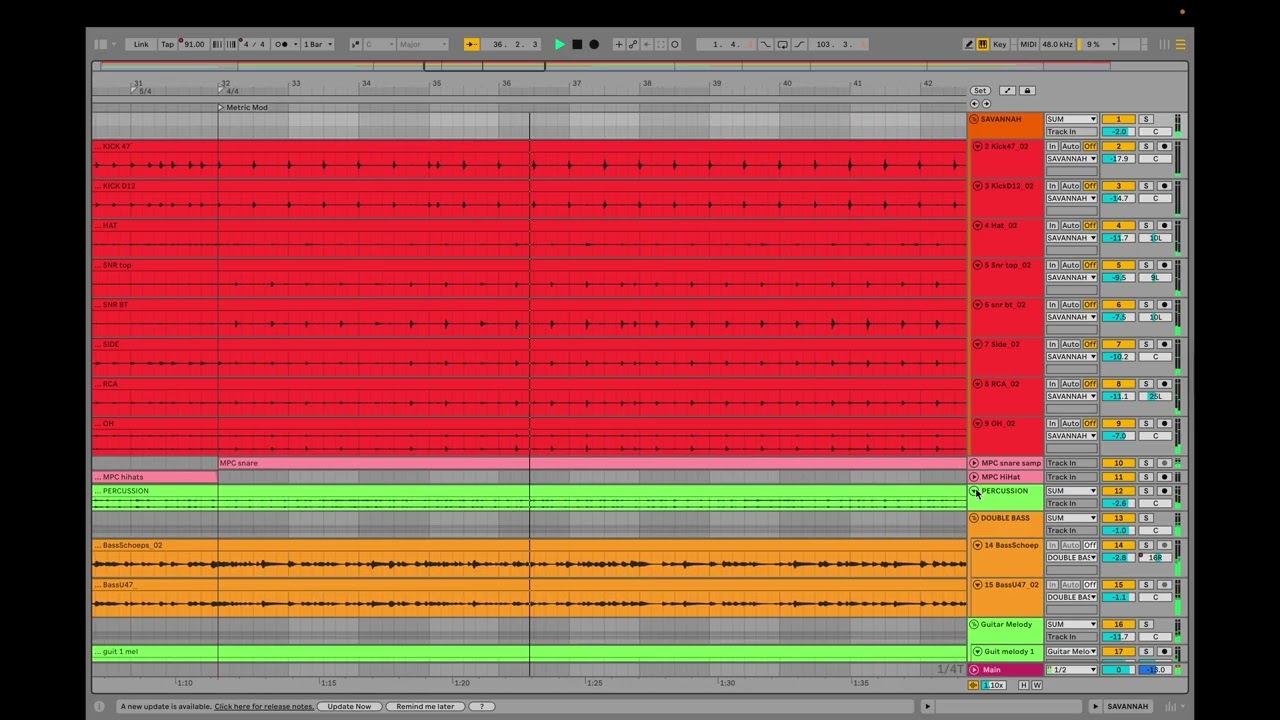Set 3 KickD12_02 monitor to Auto
1280x720 pixels.
pos(1070,186)
